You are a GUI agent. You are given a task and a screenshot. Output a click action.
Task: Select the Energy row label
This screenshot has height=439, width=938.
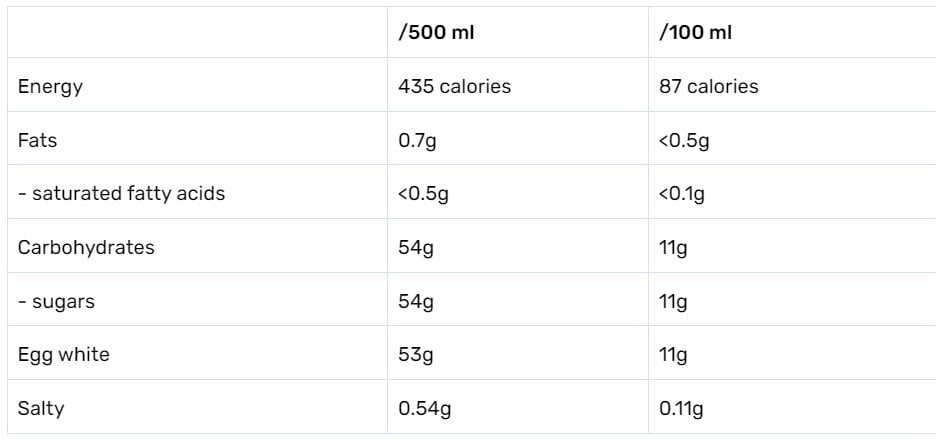(x=50, y=87)
